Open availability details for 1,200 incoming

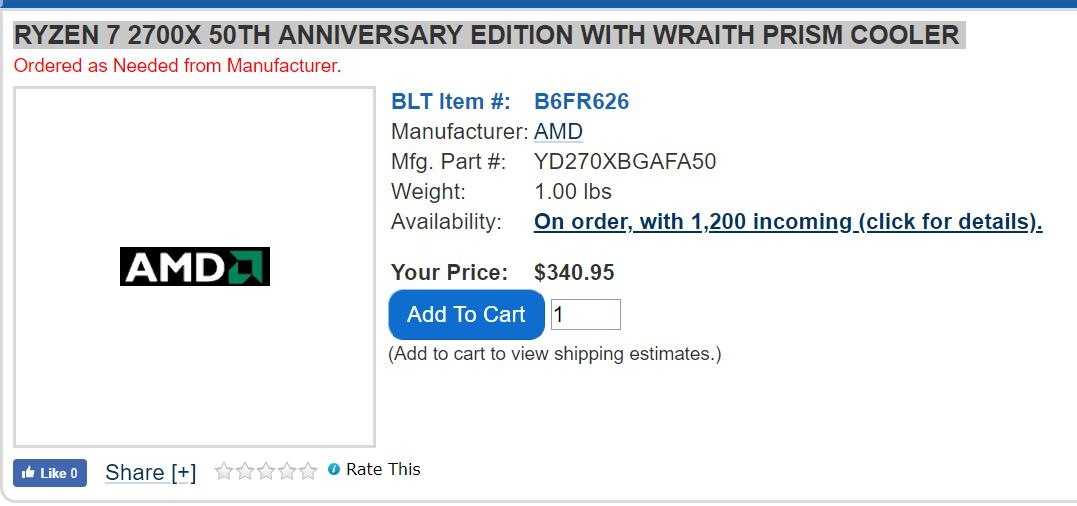(x=788, y=222)
